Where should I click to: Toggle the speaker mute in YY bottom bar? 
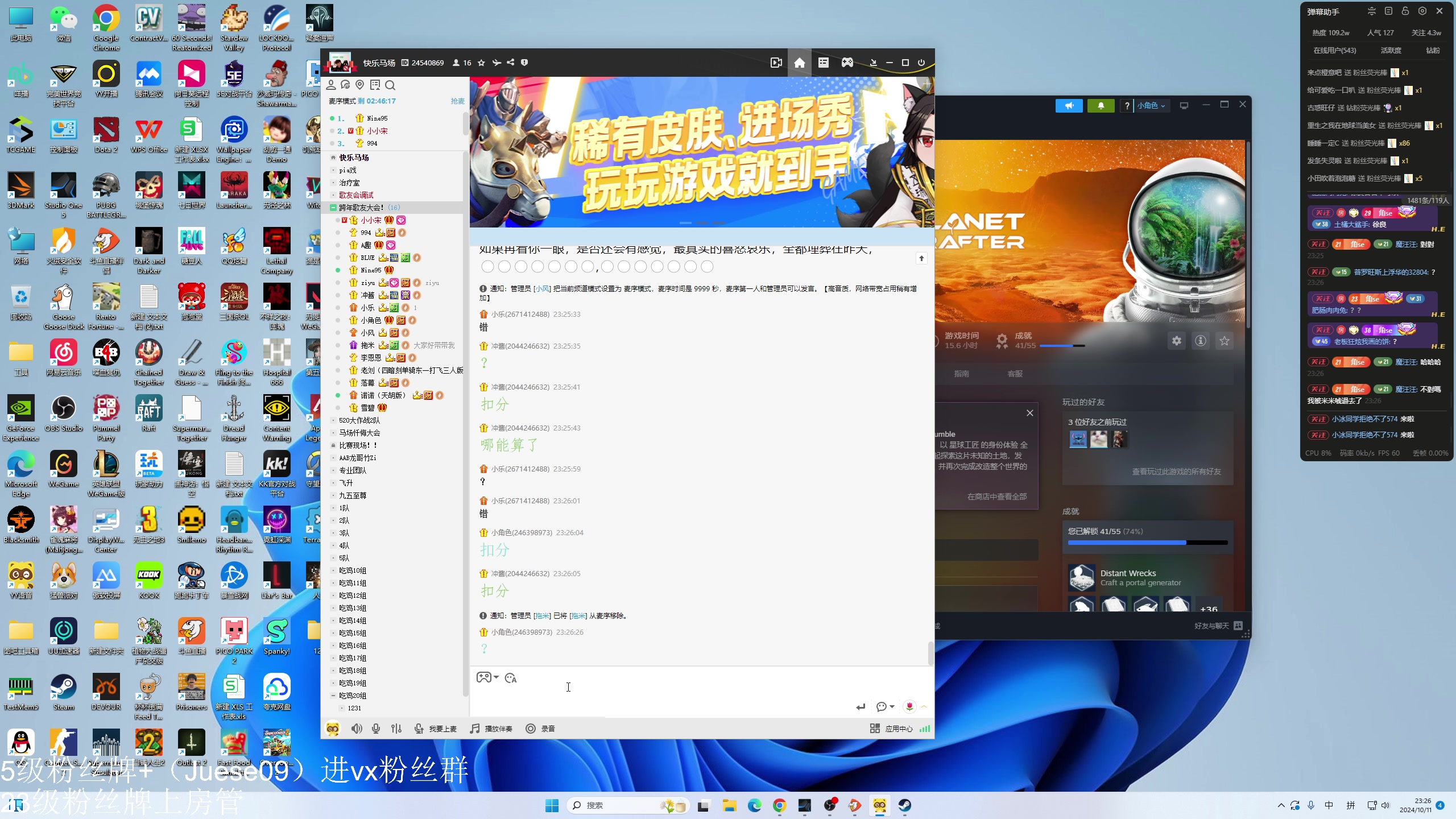pos(357,729)
